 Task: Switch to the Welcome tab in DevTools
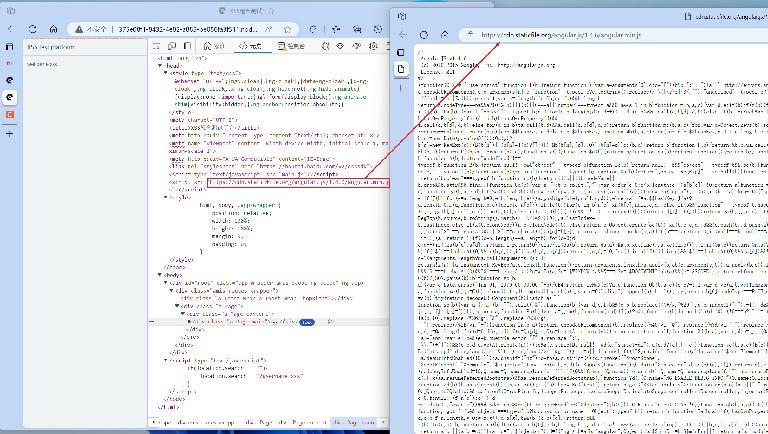(x=214, y=46)
